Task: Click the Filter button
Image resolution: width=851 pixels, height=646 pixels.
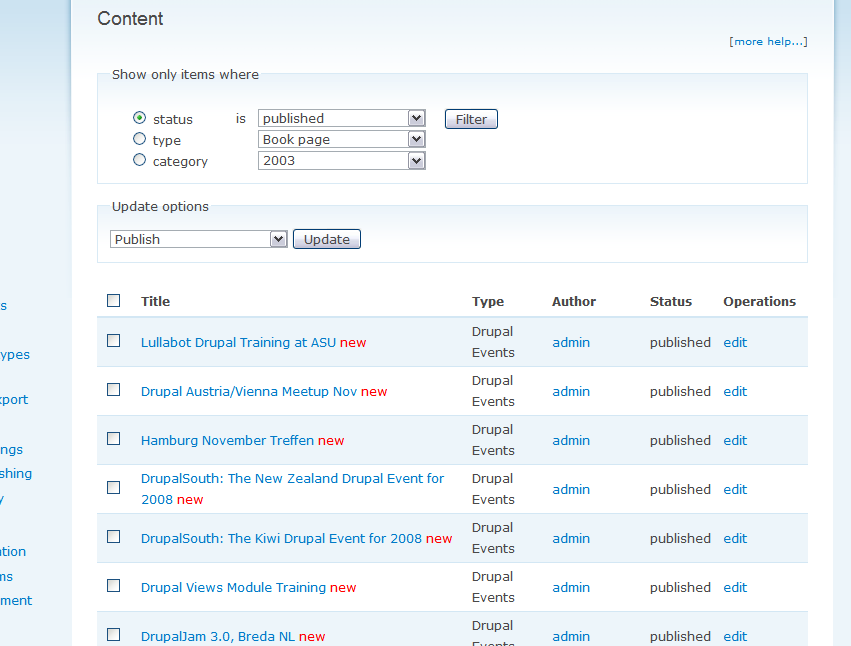Action: (x=471, y=119)
